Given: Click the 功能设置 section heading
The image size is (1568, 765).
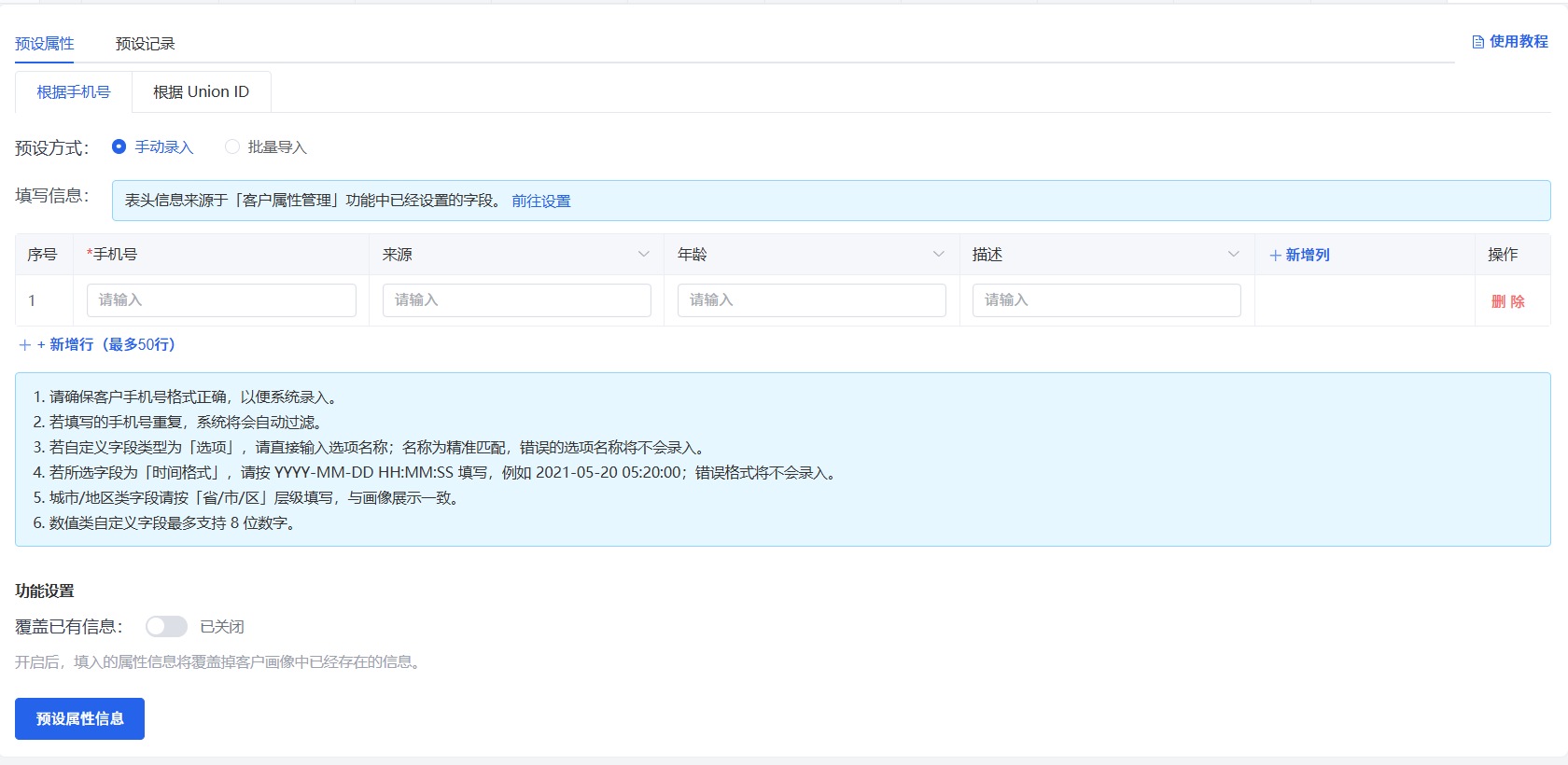Looking at the screenshot, I should pos(45,591).
